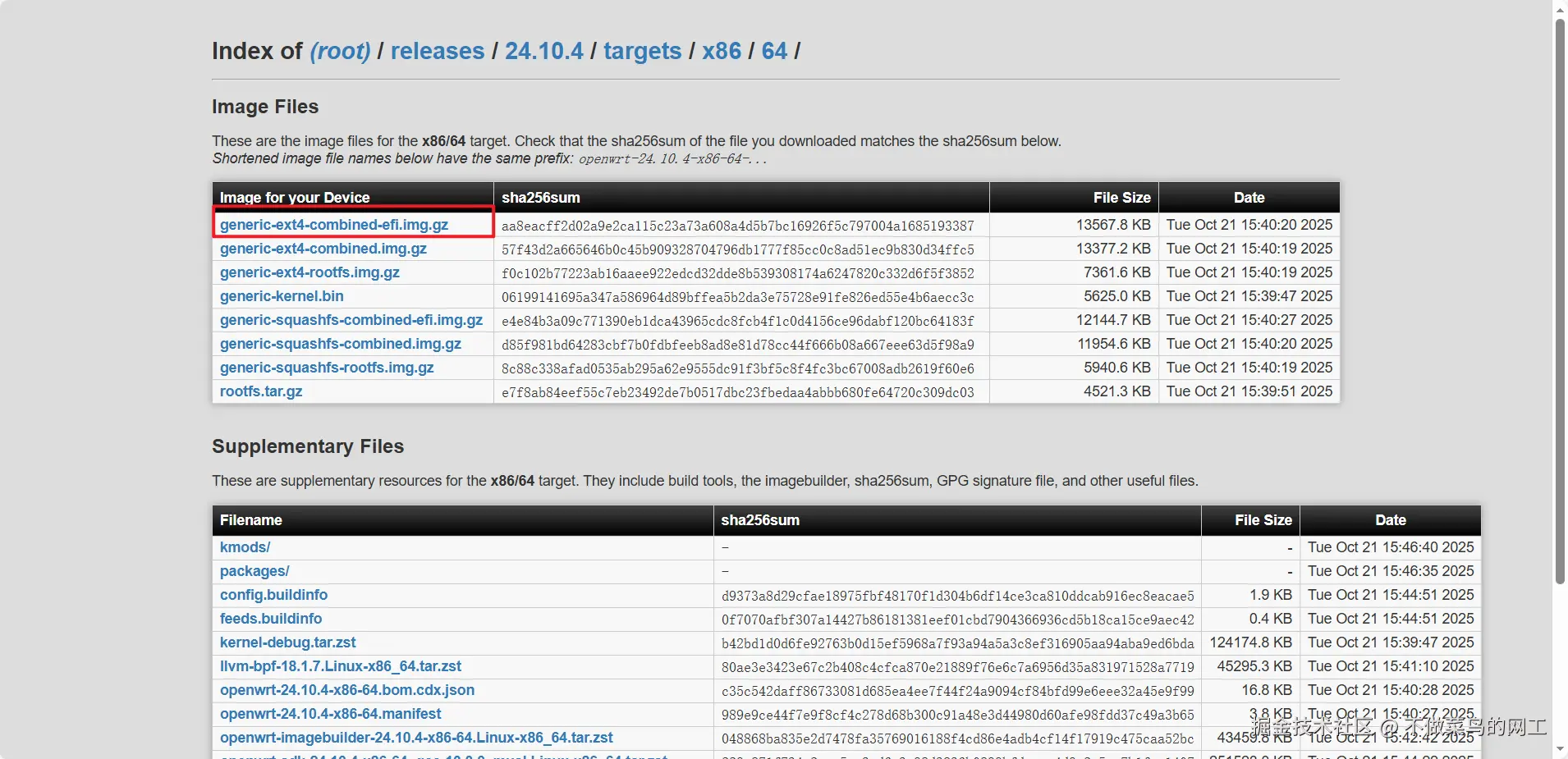Click the rootfs.tar.gz hash 'e7f8ab84eef5…'
The width and height of the screenshot is (1568, 759).
coord(738,392)
